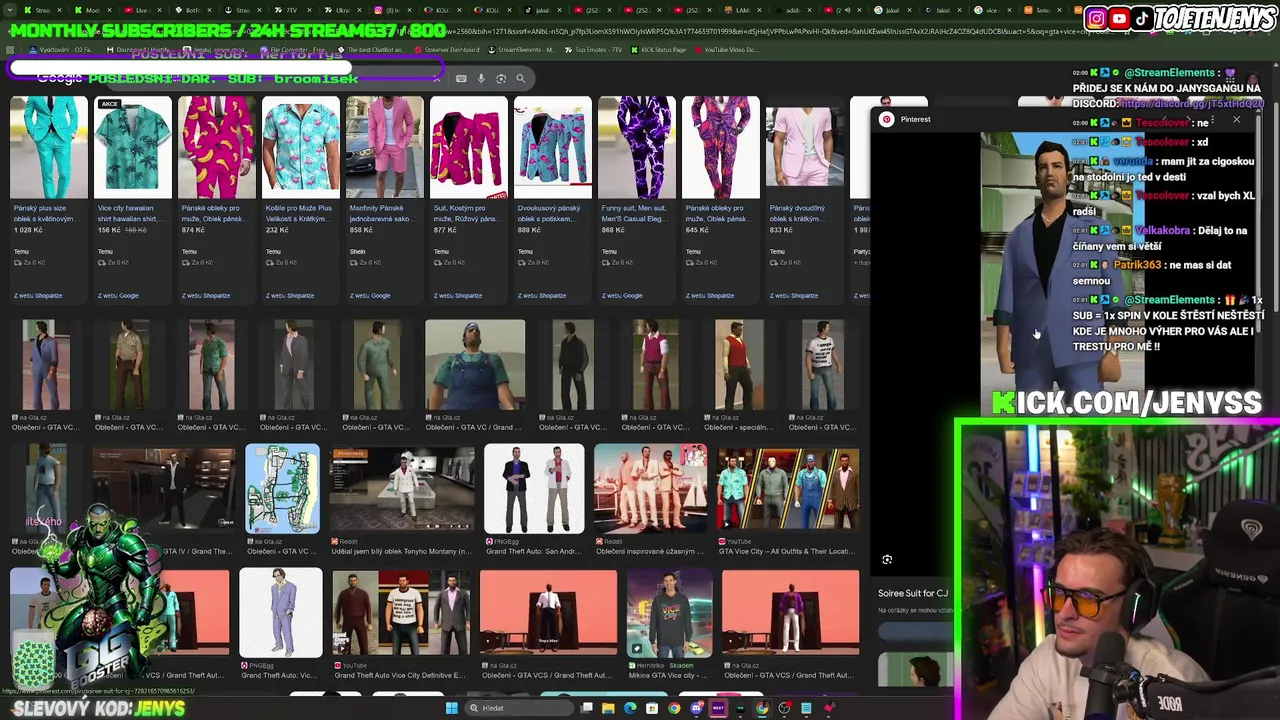
Task: Open the large blue overalls character image
Action: click(x=475, y=365)
